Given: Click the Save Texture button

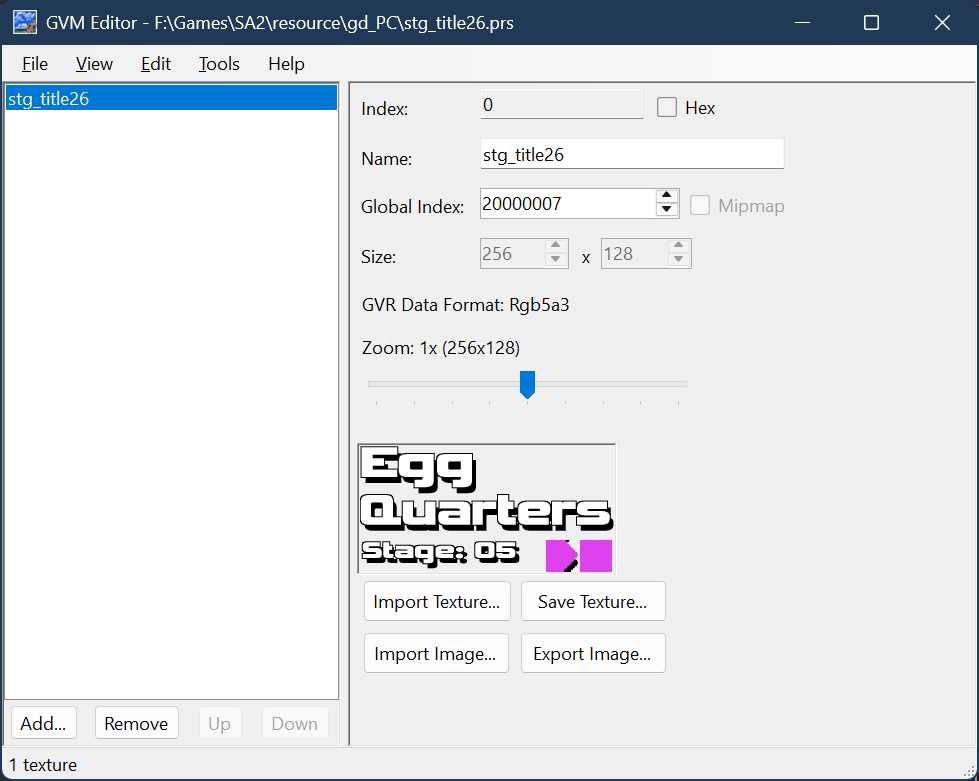Looking at the screenshot, I should coord(592,602).
